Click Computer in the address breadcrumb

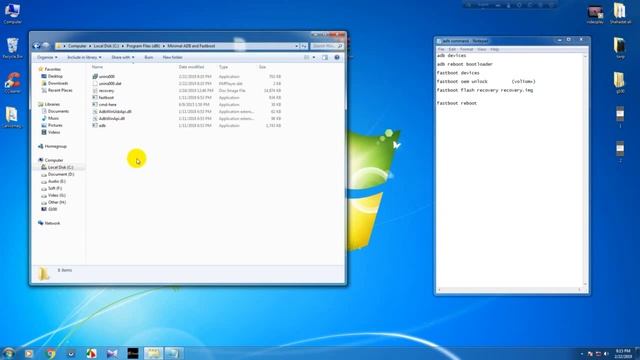pyautogui.click(x=77, y=46)
